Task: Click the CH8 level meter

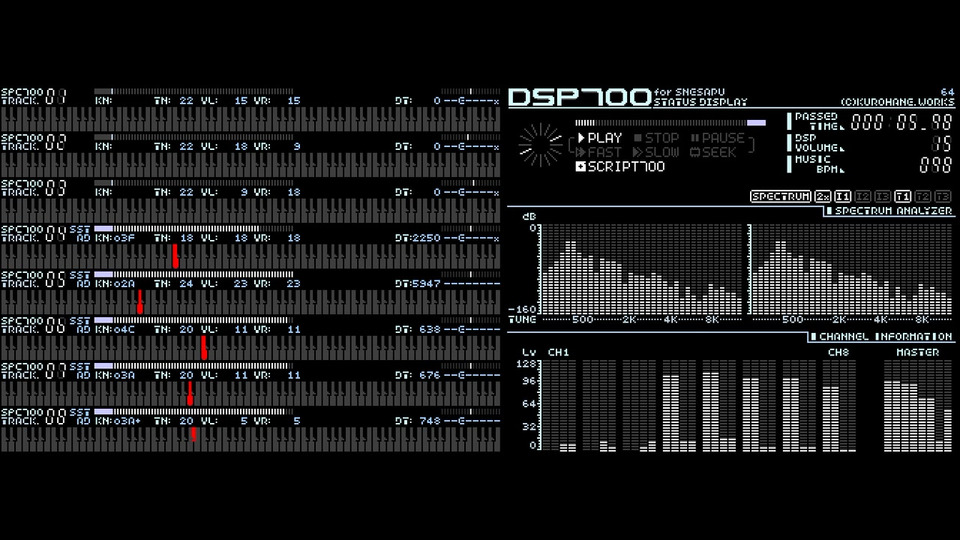Action: [x=839, y=406]
